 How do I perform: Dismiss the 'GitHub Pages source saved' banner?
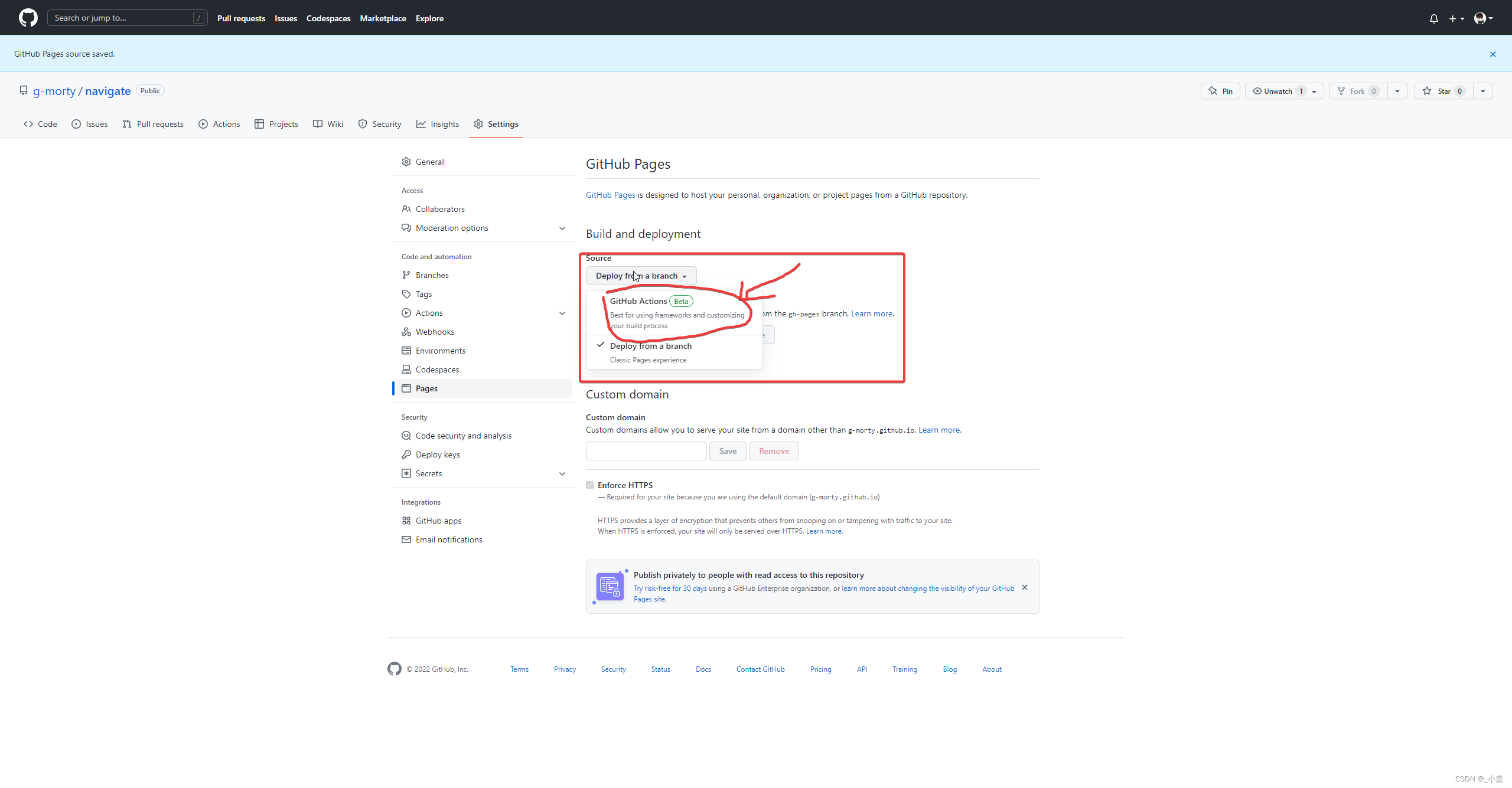point(1493,54)
